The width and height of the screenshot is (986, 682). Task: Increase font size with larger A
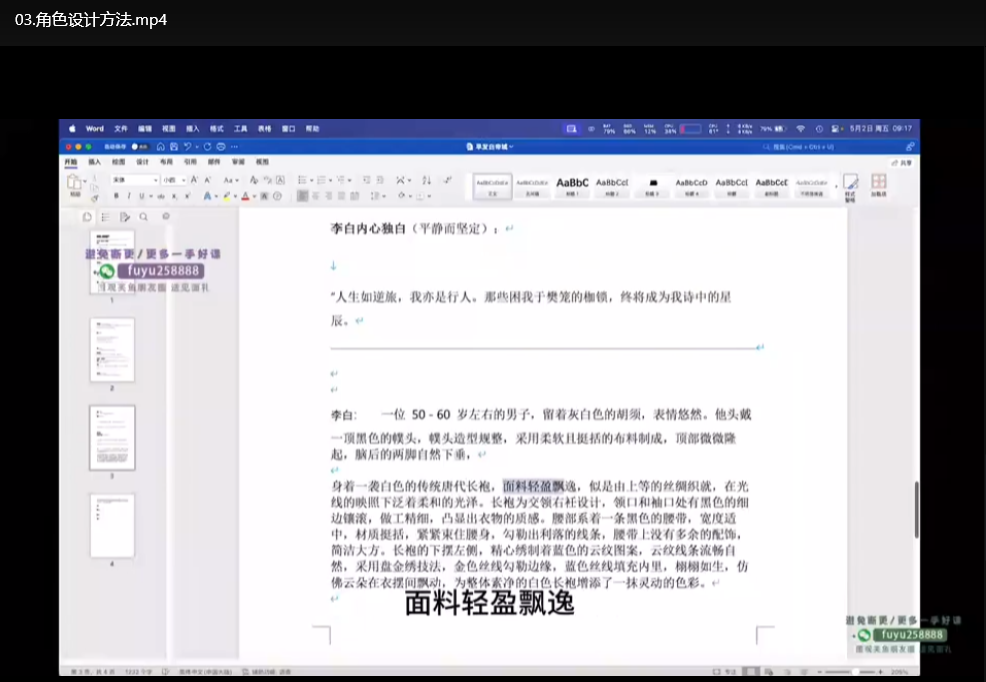pyautogui.click(x=194, y=180)
